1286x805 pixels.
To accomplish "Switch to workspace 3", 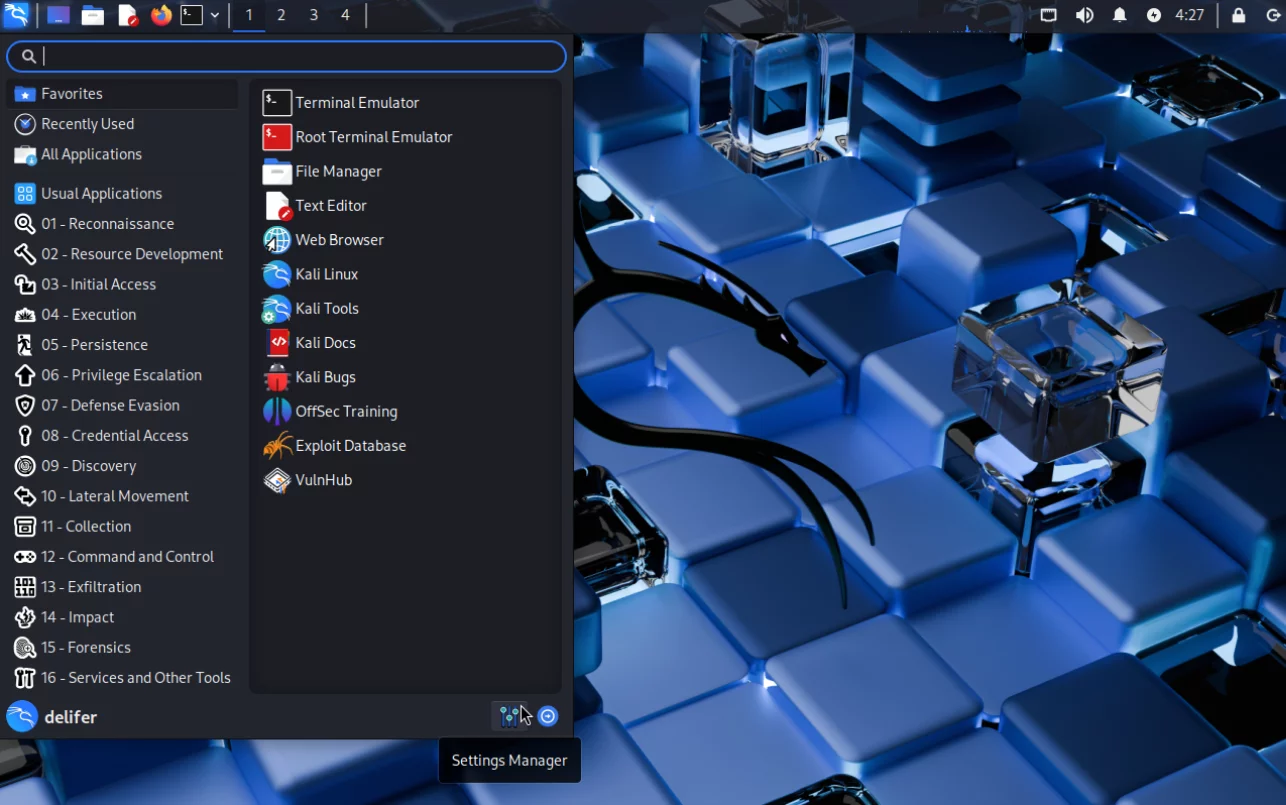I will click(x=313, y=15).
